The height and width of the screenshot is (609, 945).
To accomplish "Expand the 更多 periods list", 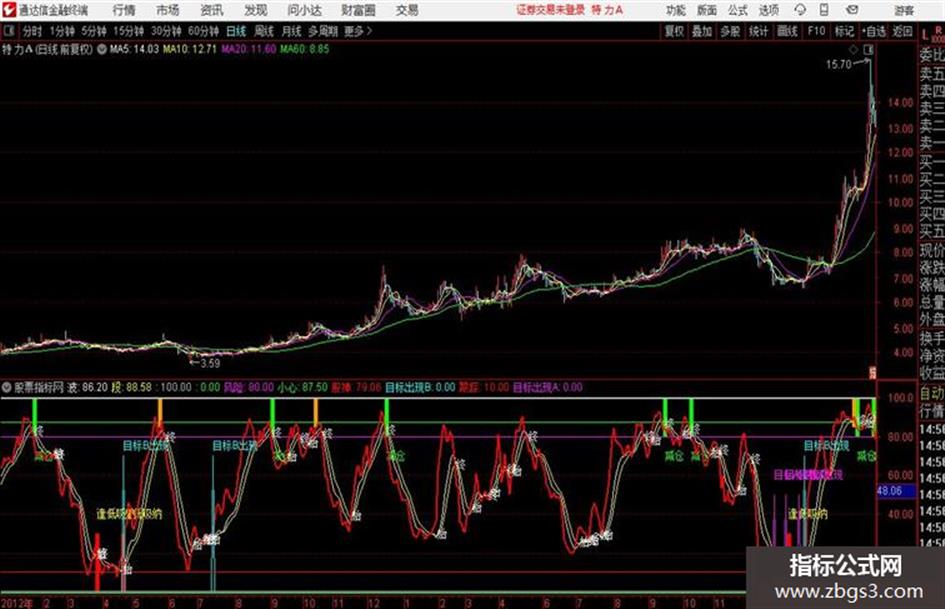I will point(358,31).
